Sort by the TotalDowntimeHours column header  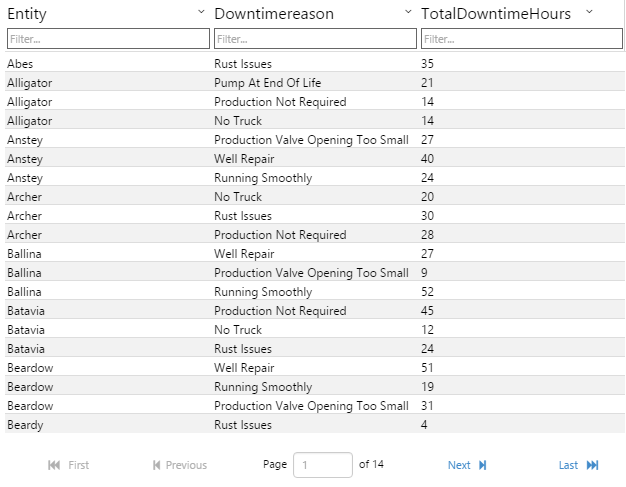[x=496, y=14]
